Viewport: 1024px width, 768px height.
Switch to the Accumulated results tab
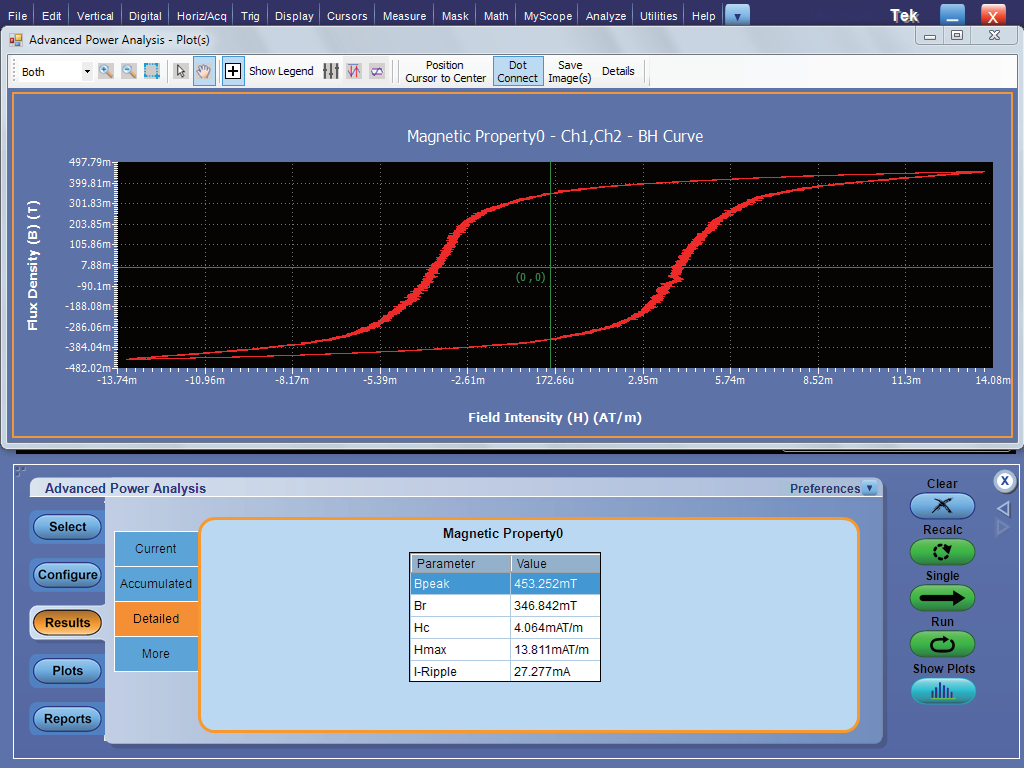coord(156,584)
